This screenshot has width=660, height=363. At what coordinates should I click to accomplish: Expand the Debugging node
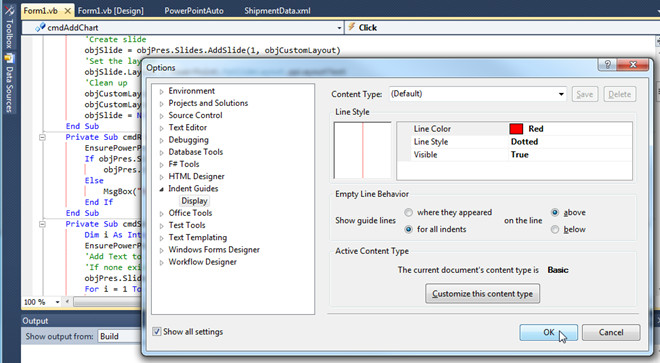pyautogui.click(x=161, y=140)
